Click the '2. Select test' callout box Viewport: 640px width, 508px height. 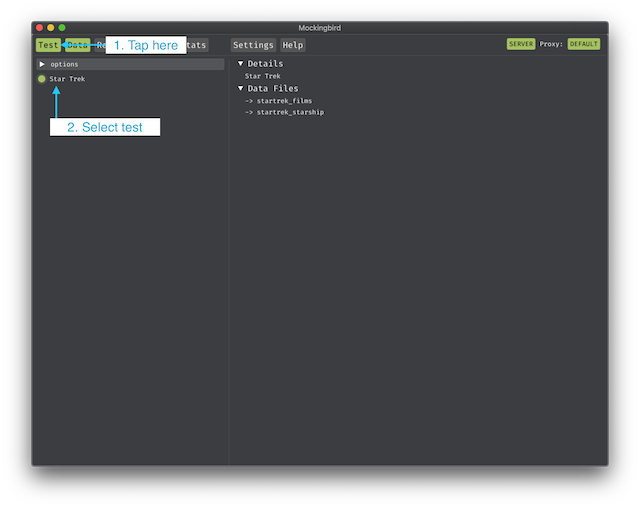pyautogui.click(x=105, y=127)
